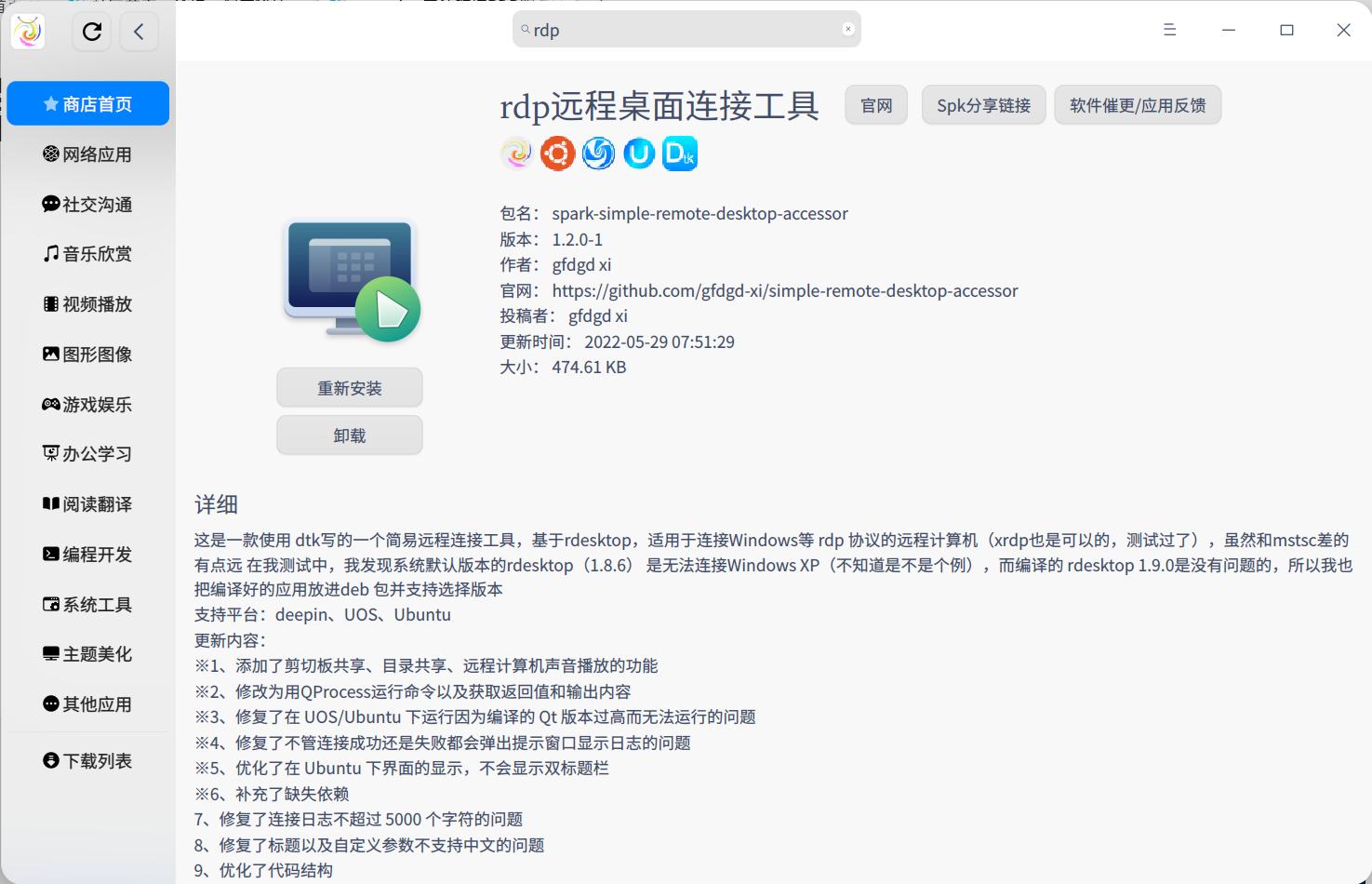Click the Dtk framework badge icon

pos(680,154)
